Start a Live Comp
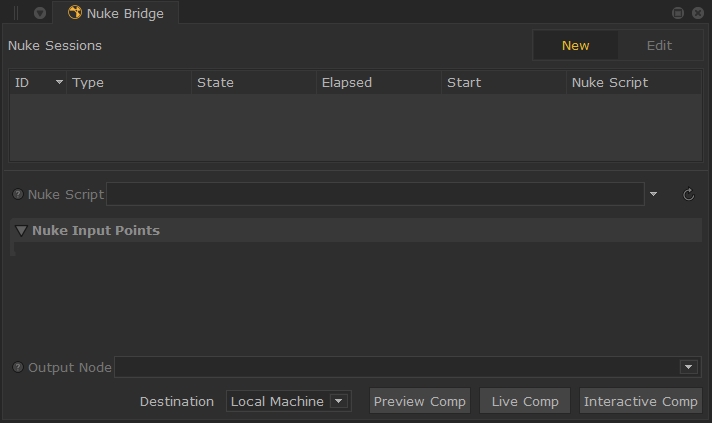This screenshot has width=712, height=423. [525, 401]
